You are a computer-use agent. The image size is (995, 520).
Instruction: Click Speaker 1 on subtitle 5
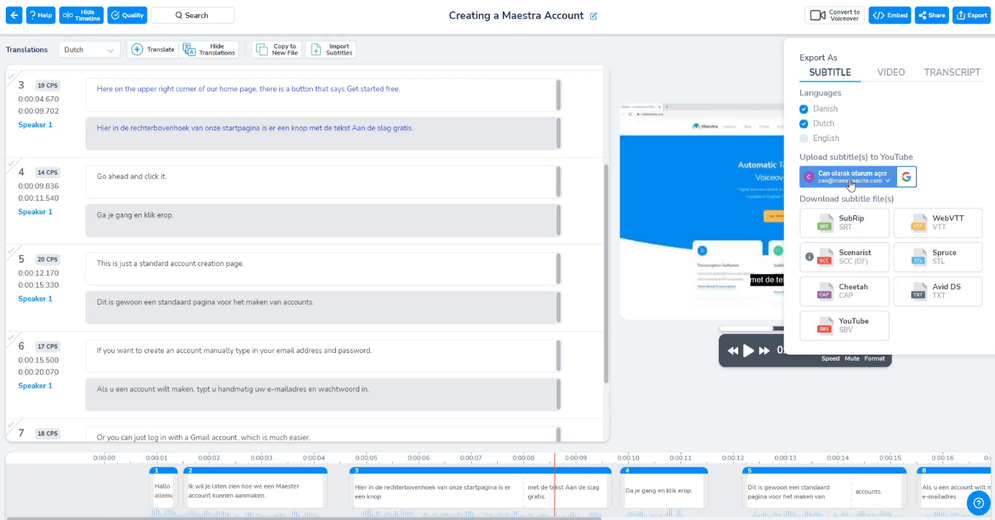(x=36, y=299)
